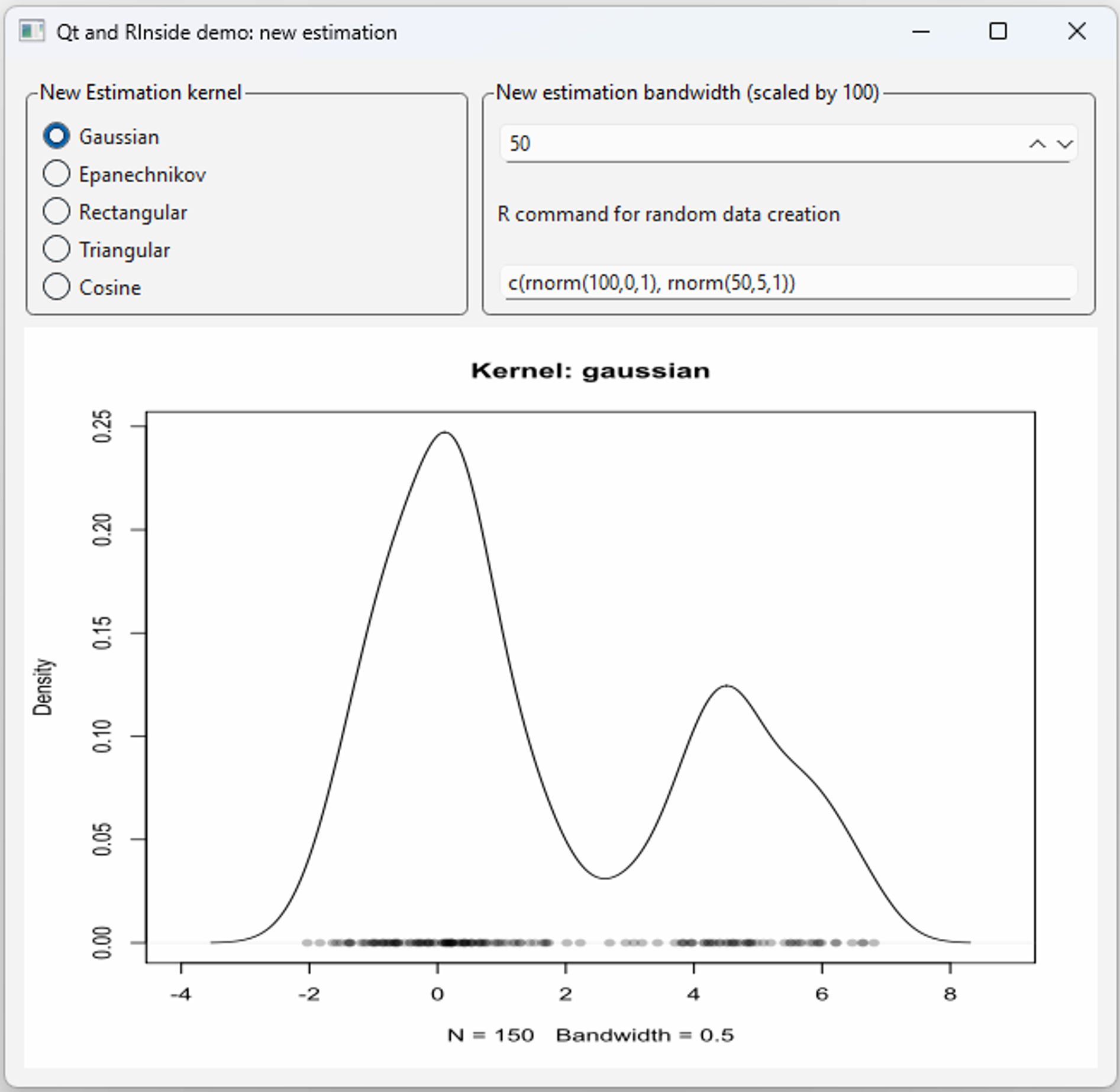
Task: Click the bandwidth spinner up arrow
Action: [x=1037, y=143]
